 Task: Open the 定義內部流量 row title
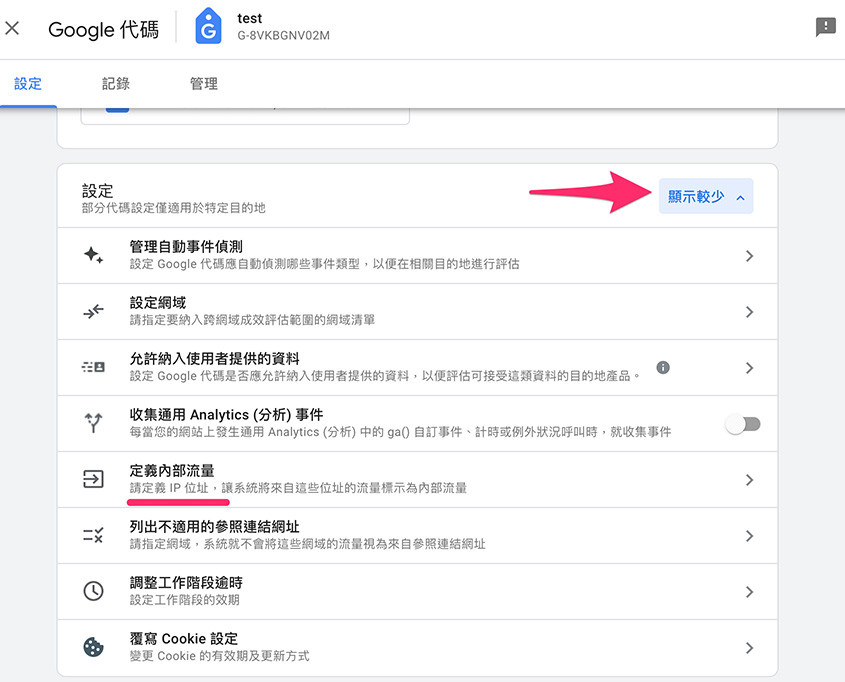(172, 471)
